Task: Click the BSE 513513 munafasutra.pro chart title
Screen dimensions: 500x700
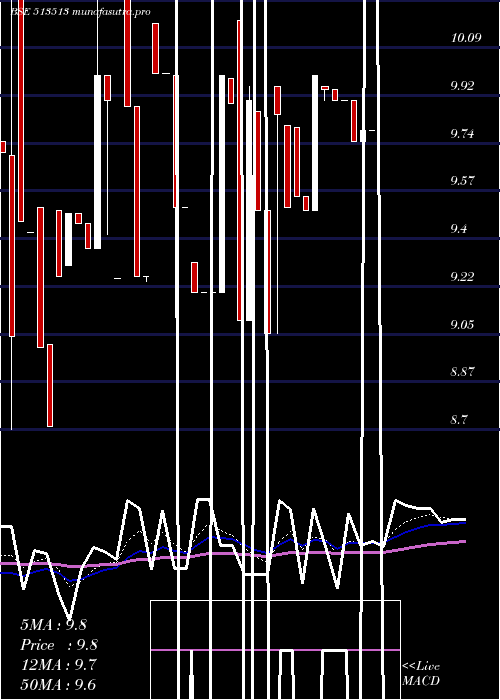Action: [x=80, y=12]
